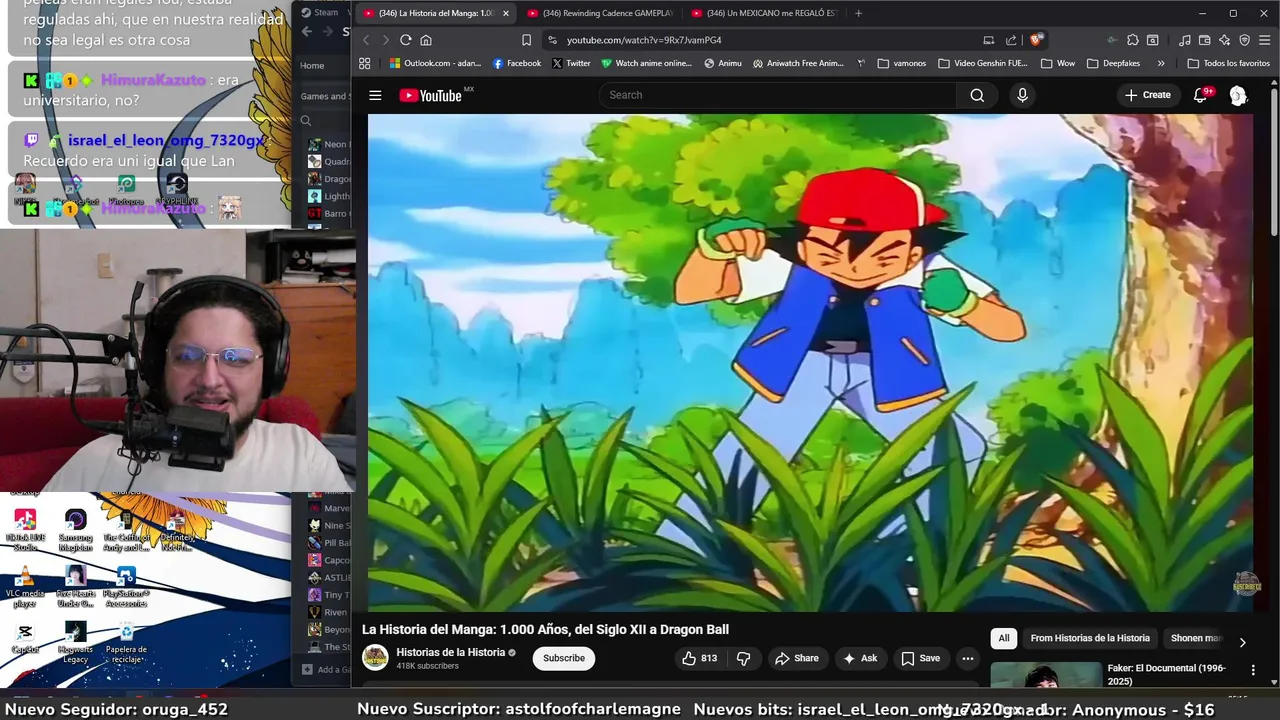This screenshot has height=720, width=1280.
Task: Go to the browser home page
Action: point(426,40)
